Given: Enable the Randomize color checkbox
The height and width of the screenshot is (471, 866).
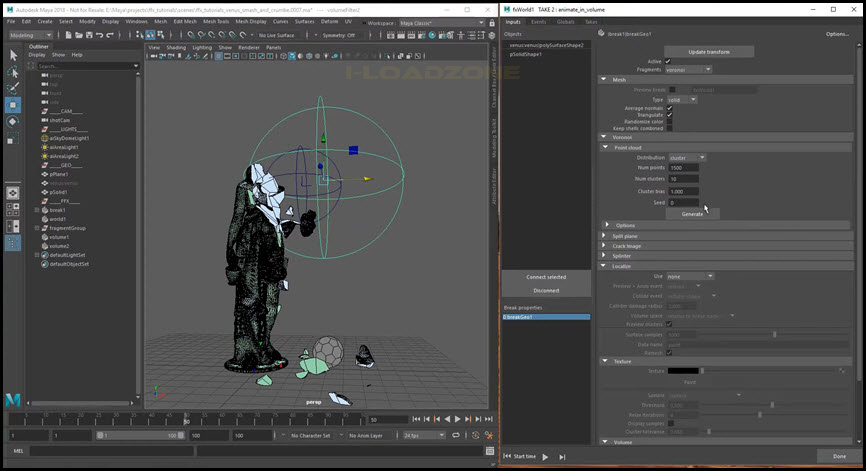Looking at the screenshot, I should coord(669,121).
